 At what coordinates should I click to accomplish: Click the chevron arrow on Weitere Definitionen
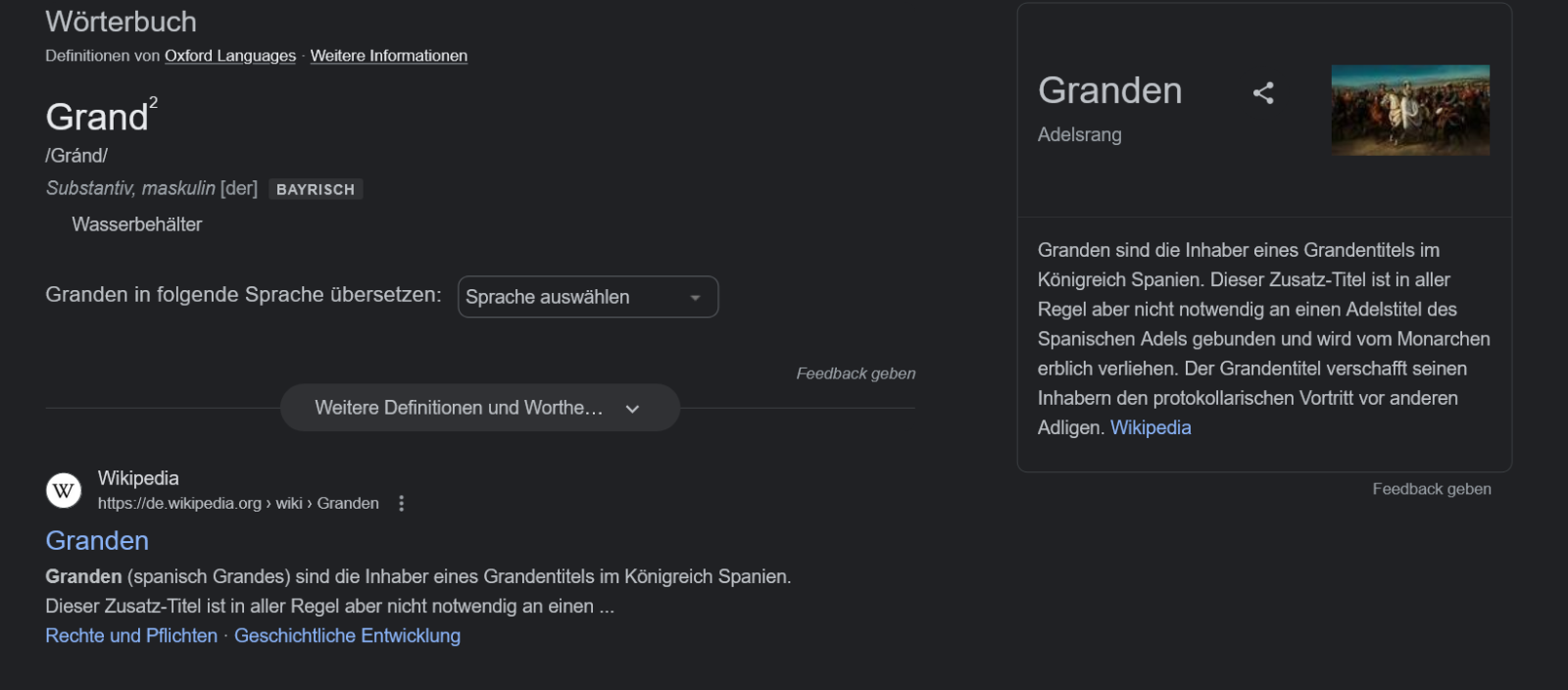(632, 409)
